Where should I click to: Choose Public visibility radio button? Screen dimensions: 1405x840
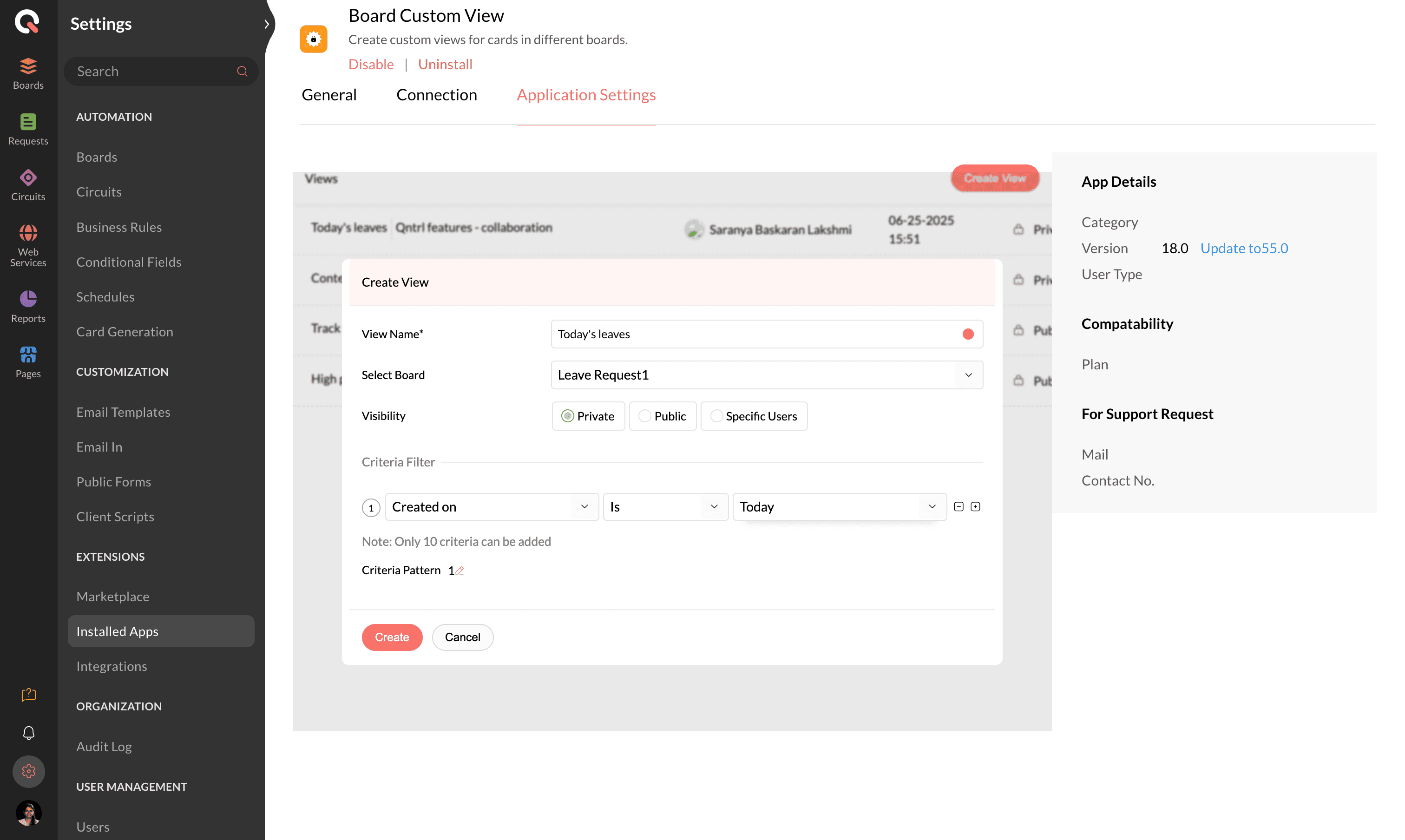coord(644,416)
